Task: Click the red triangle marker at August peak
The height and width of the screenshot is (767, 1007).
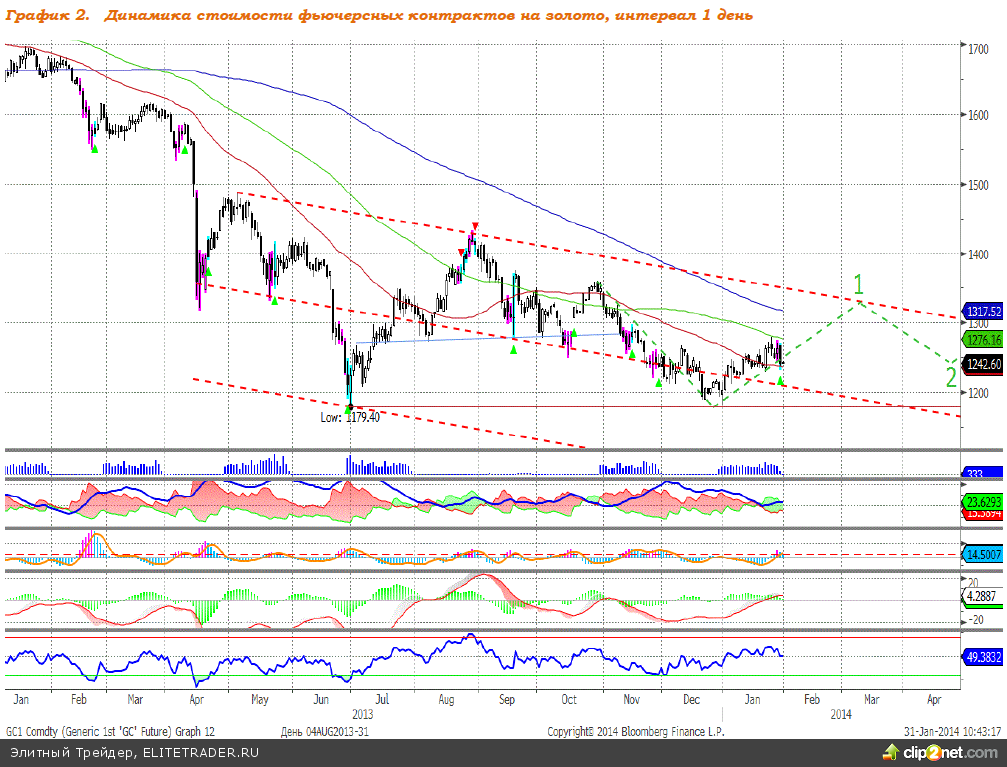Action: (475, 226)
